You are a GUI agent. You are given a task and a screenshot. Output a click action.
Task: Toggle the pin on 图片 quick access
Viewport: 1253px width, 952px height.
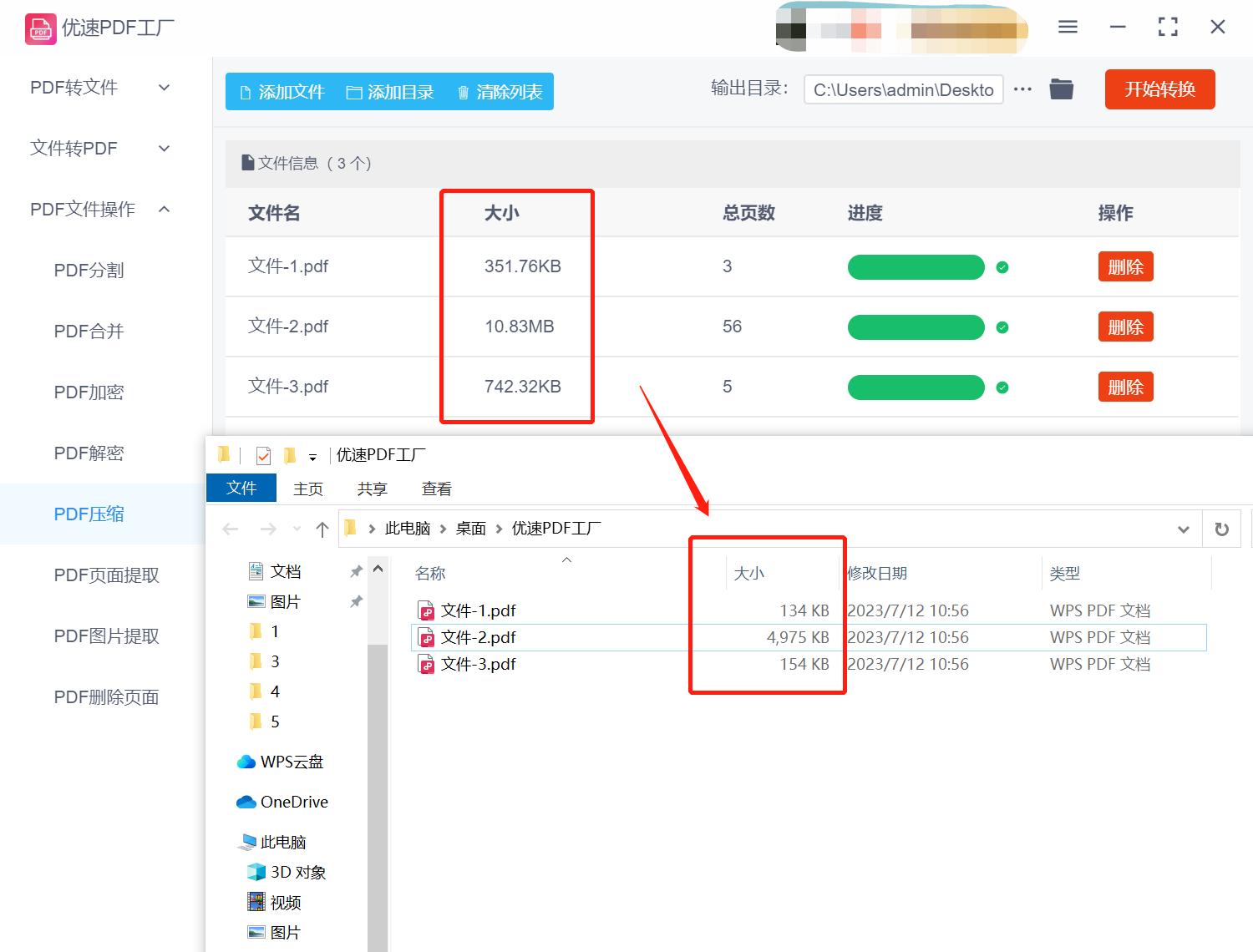[357, 601]
